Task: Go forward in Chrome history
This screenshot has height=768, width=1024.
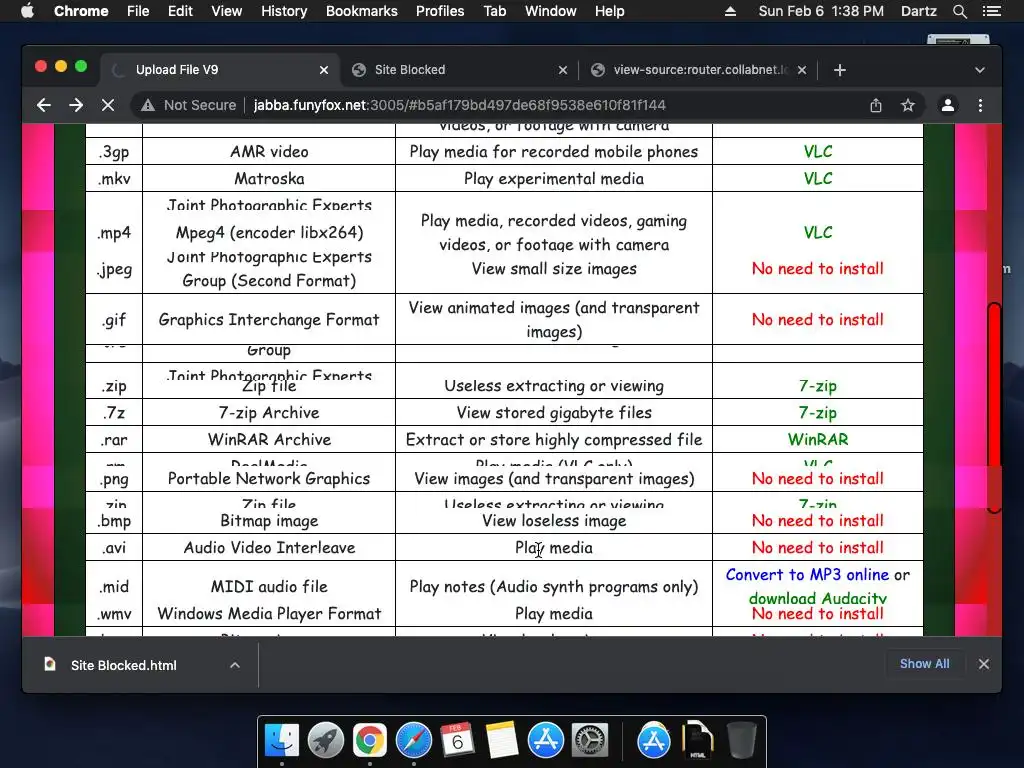Action: (x=76, y=105)
